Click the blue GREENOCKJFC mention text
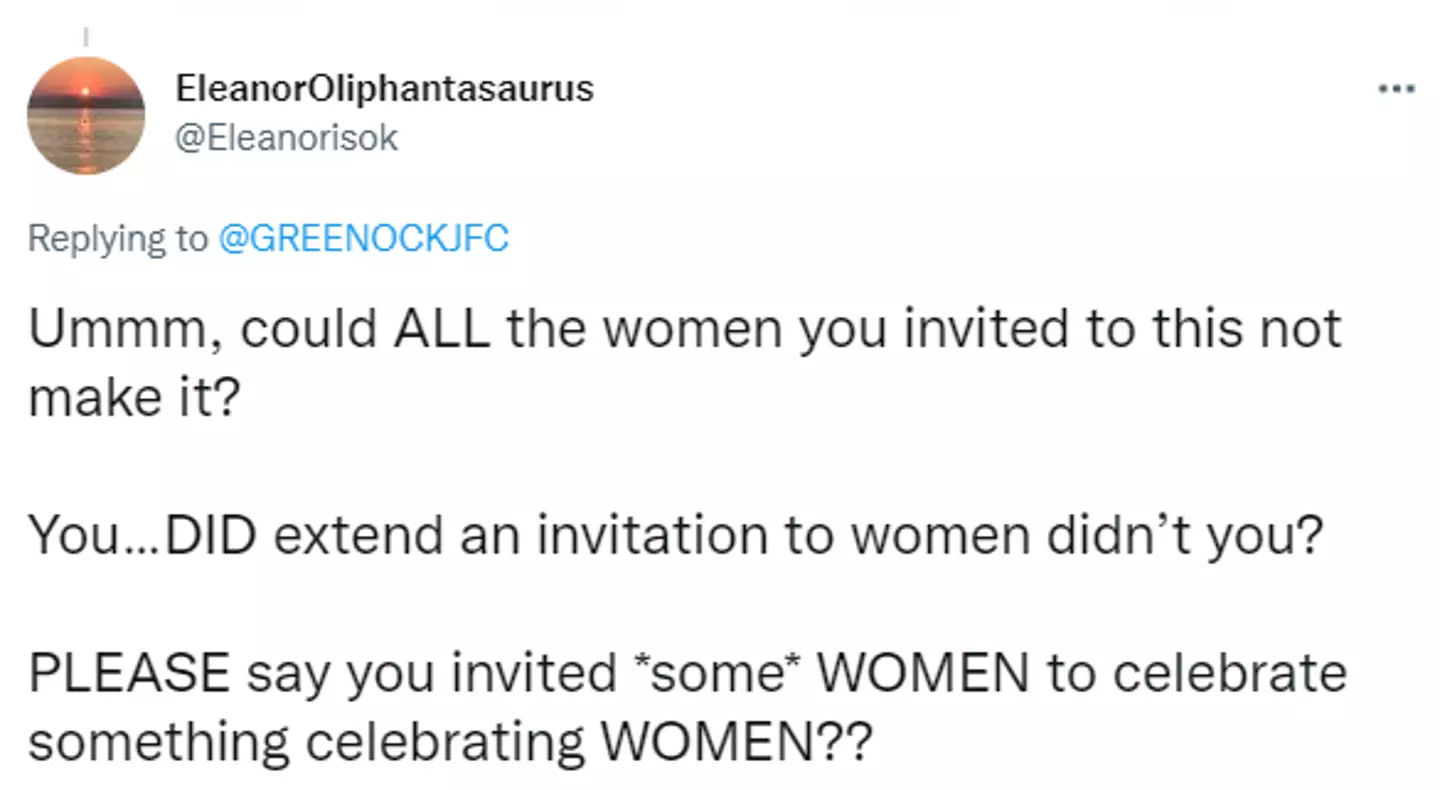Viewport: 1440px width, 790px height. tap(363, 239)
